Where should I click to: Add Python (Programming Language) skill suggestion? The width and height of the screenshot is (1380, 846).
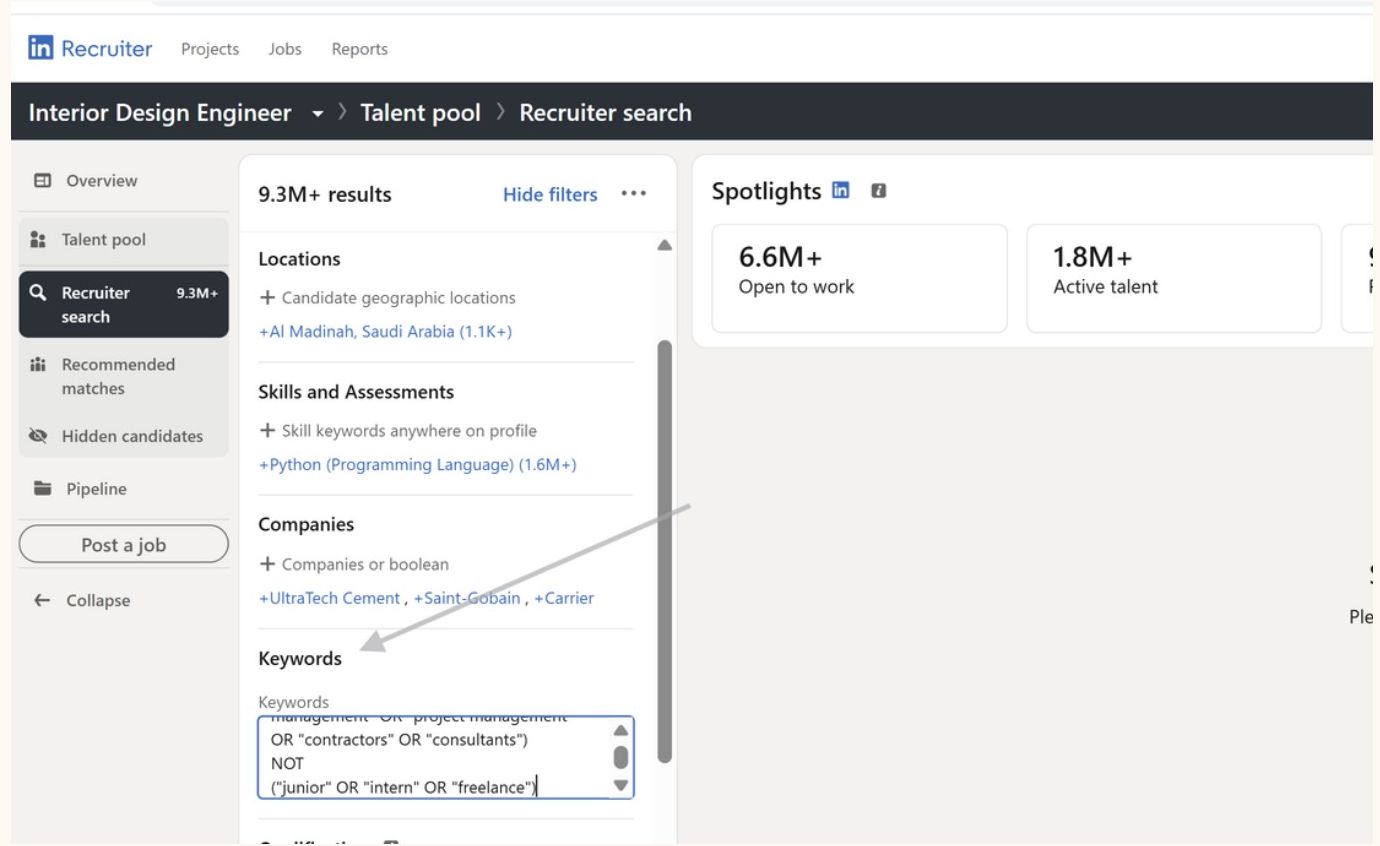[x=418, y=465]
